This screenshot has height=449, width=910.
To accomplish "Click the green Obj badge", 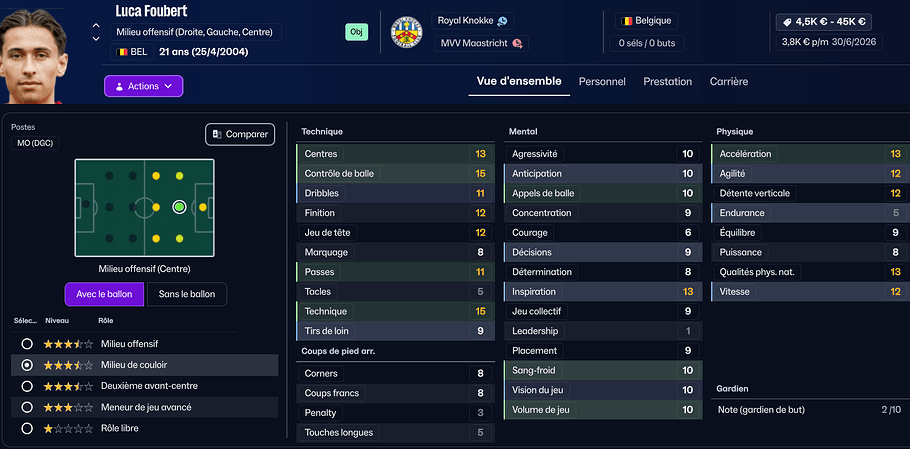I will coord(356,32).
